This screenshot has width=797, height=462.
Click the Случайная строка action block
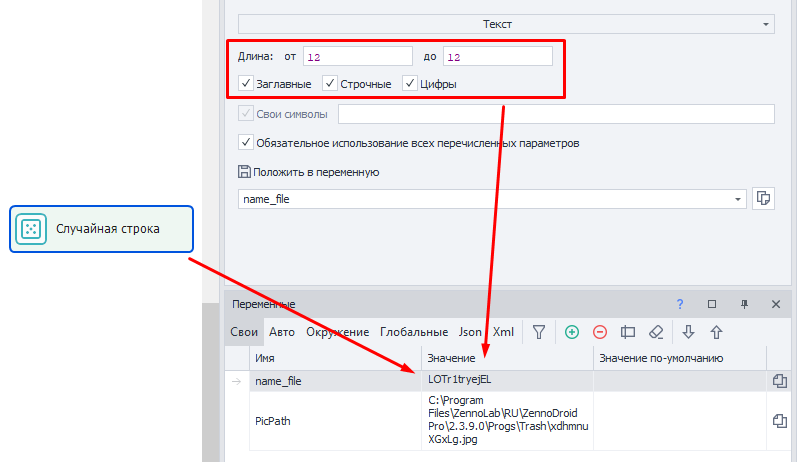[x=101, y=230]
